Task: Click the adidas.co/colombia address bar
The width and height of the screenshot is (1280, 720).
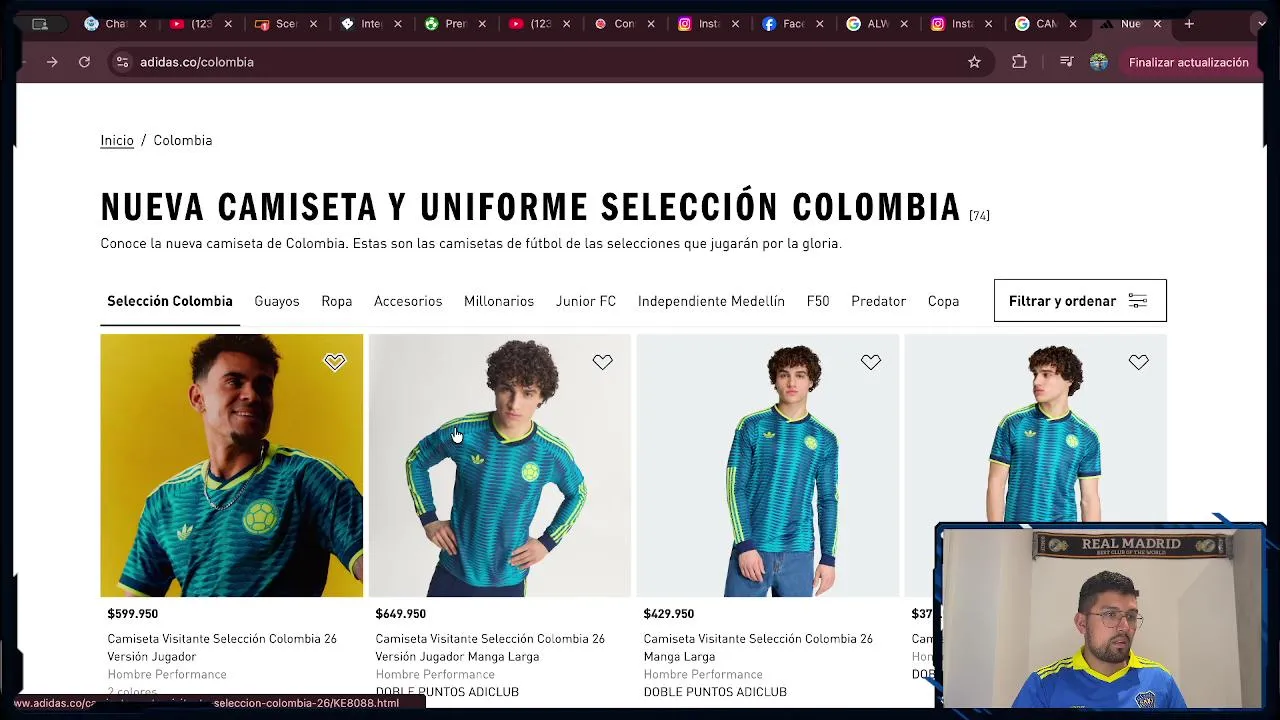Action: tap(540, 62)
